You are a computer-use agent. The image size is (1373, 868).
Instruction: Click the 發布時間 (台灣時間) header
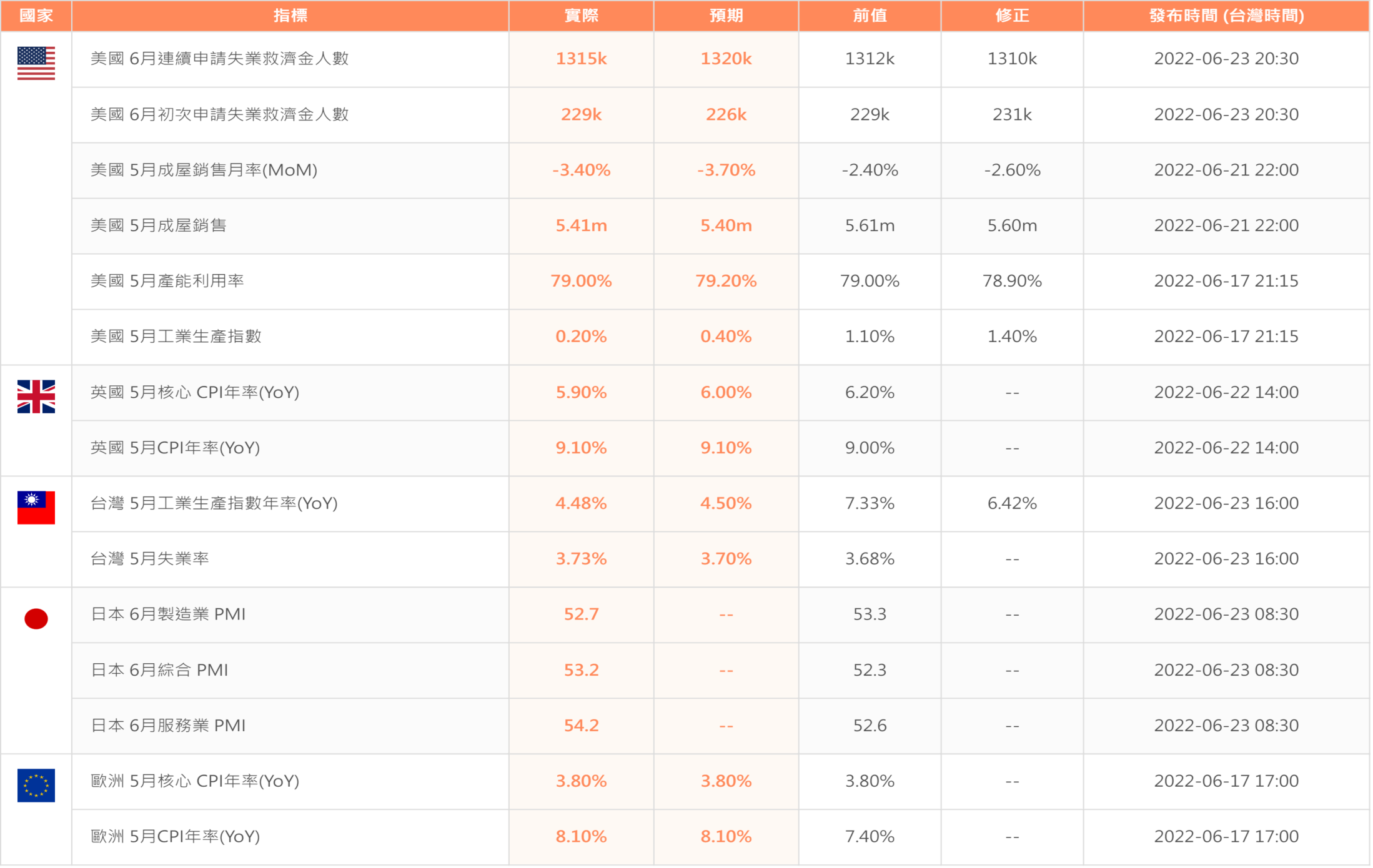(x=1226, y=16)
